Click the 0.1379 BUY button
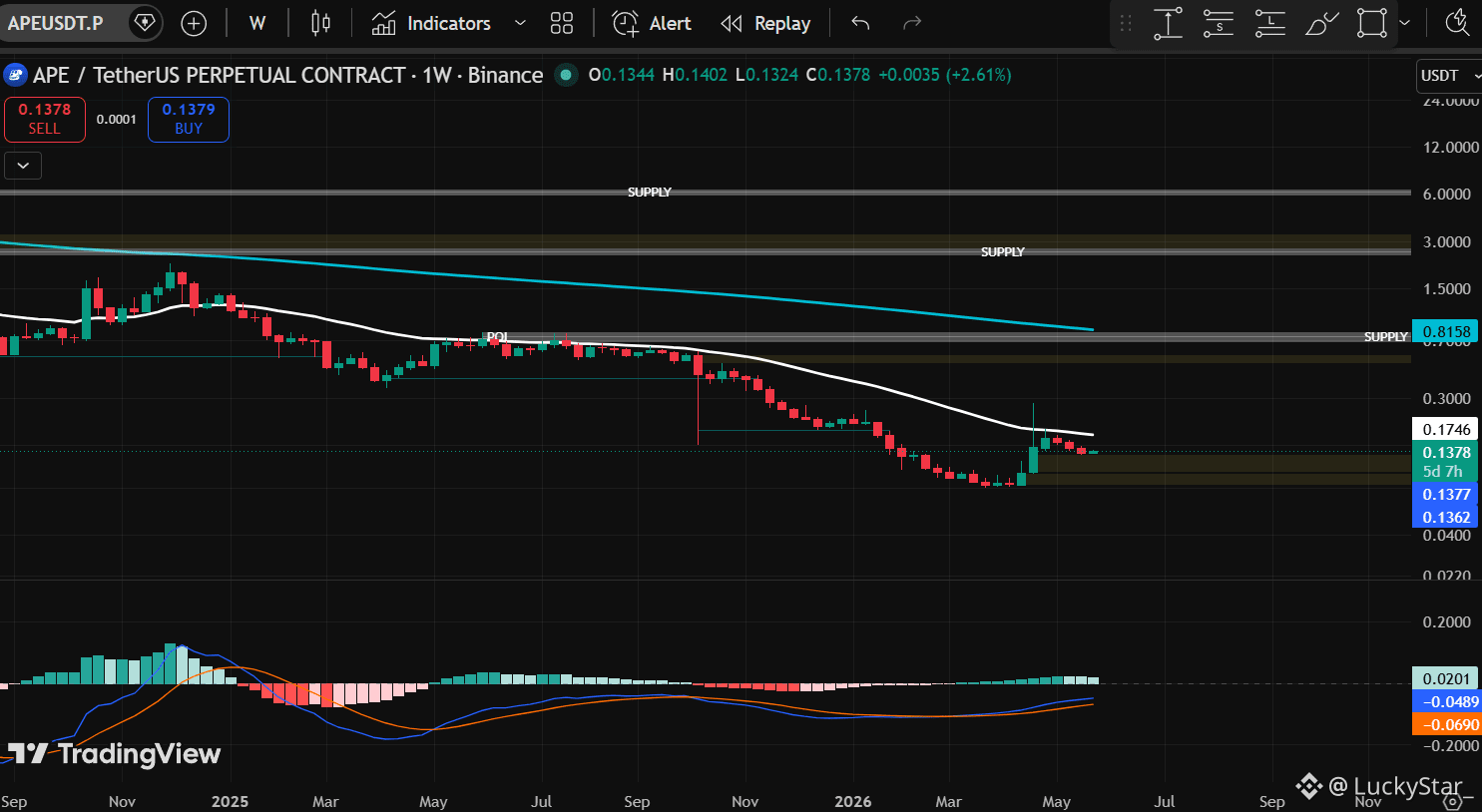The image size is (1482, 812). click(189, 119)
